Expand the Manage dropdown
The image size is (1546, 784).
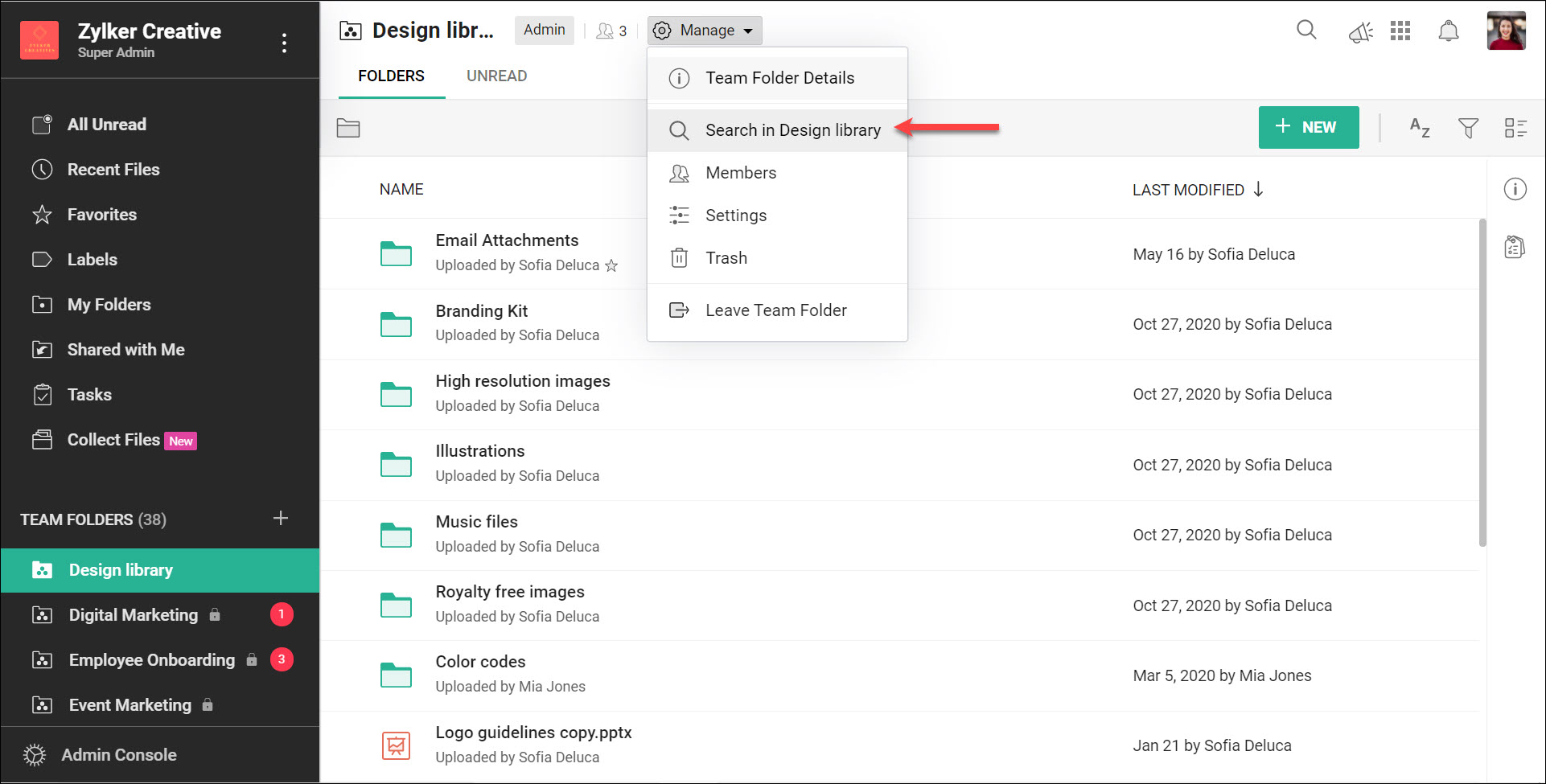(705, 30)
